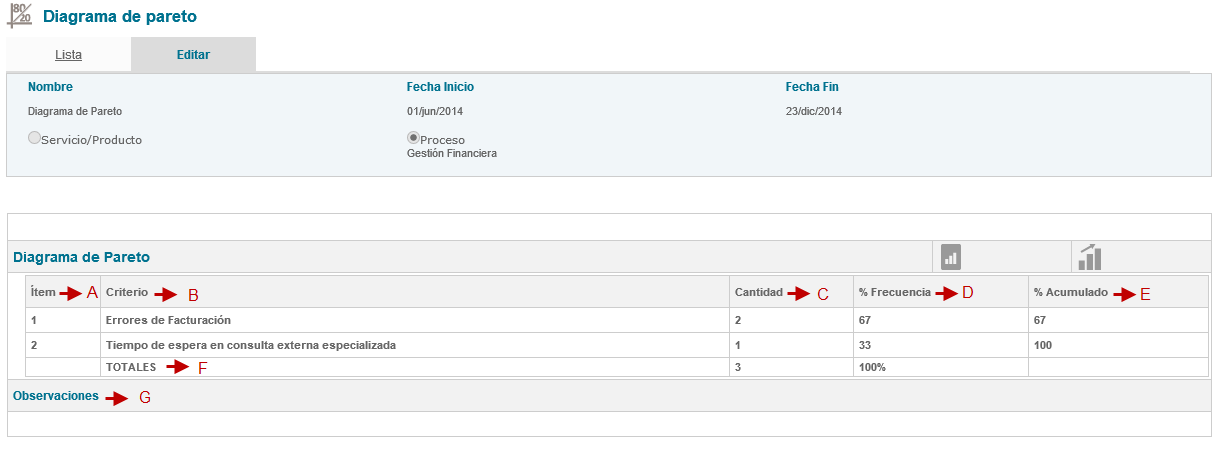
Task: Click the Gestión Financiera process label
Action: (452, 154)
